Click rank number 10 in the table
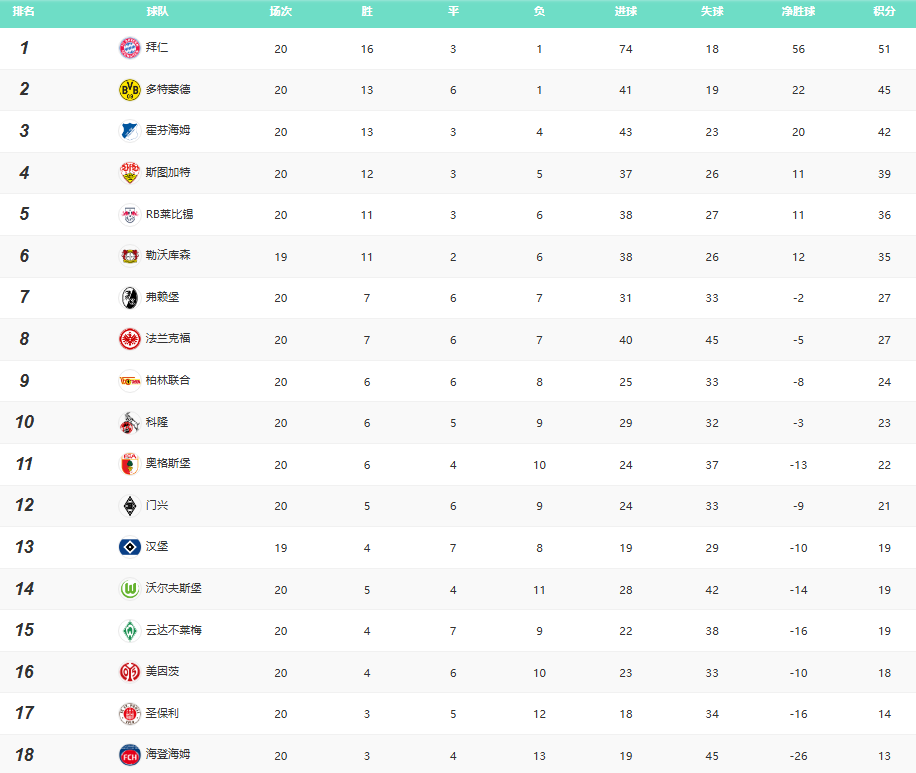 [x=24, y=422]
